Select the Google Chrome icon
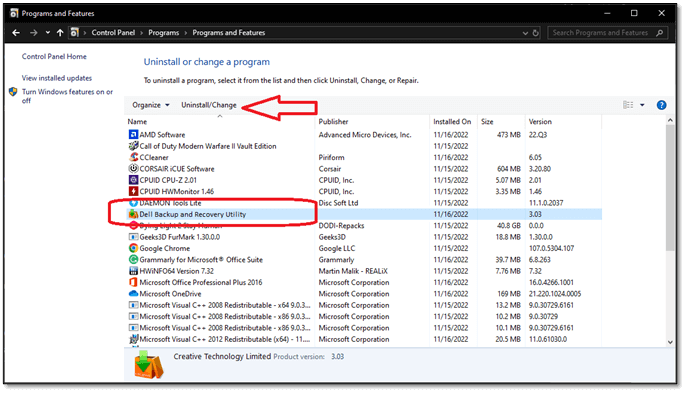The height and width of the screenshot is (393, 686). coord(133,248)
